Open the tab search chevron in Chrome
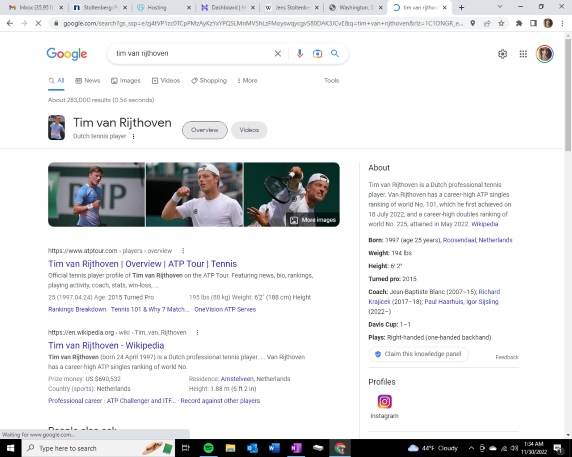572x457 pixels. (x=500, y=7)
